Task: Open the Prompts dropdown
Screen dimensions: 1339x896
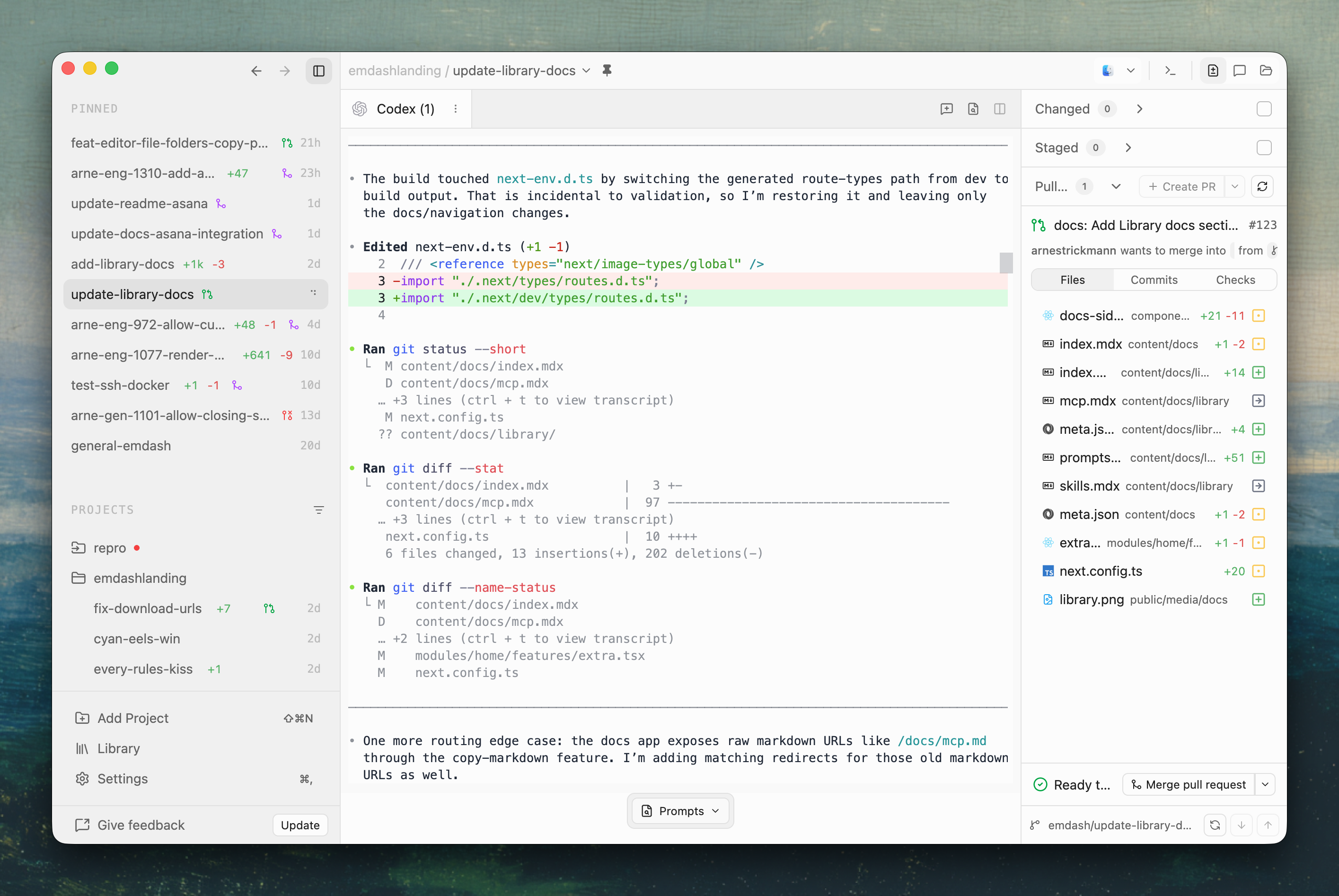Action: (680, 811)
